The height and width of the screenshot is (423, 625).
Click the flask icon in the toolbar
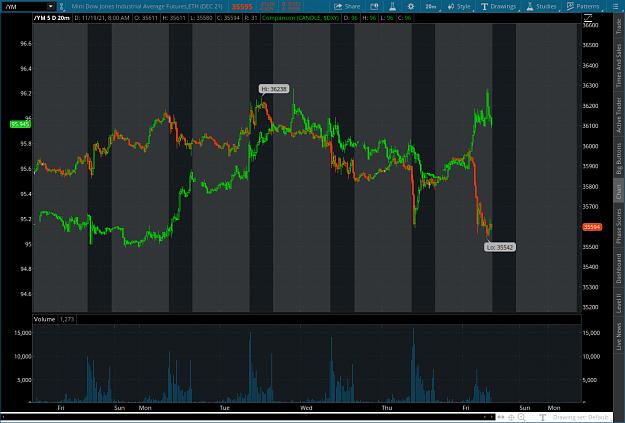pos(392,6)
